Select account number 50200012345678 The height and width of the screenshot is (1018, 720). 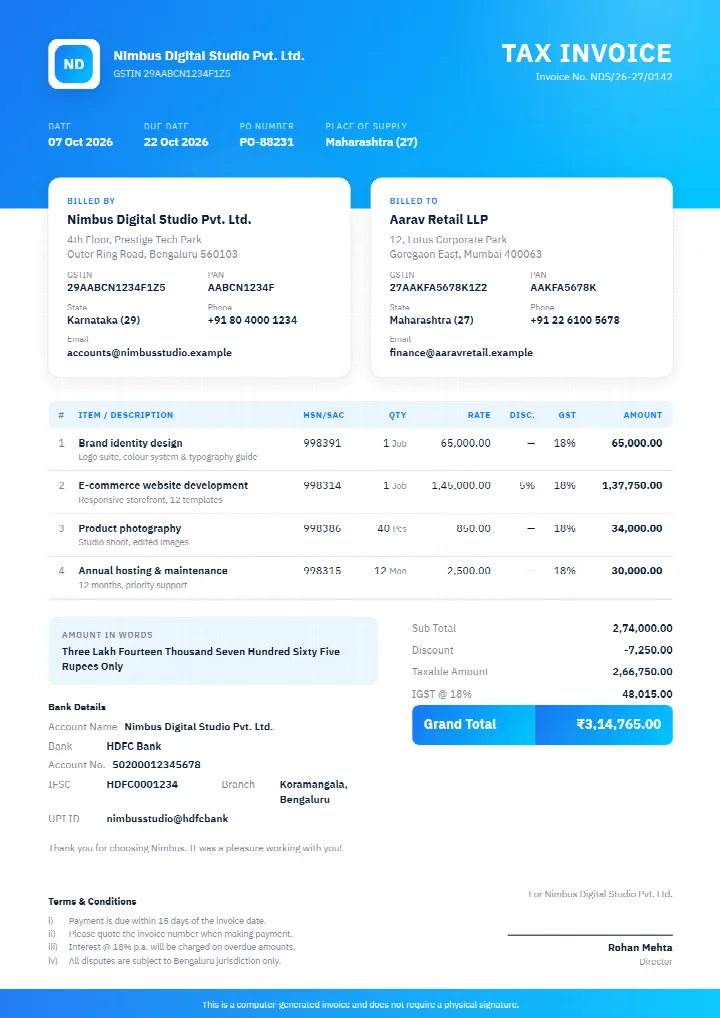click(156, 765)
